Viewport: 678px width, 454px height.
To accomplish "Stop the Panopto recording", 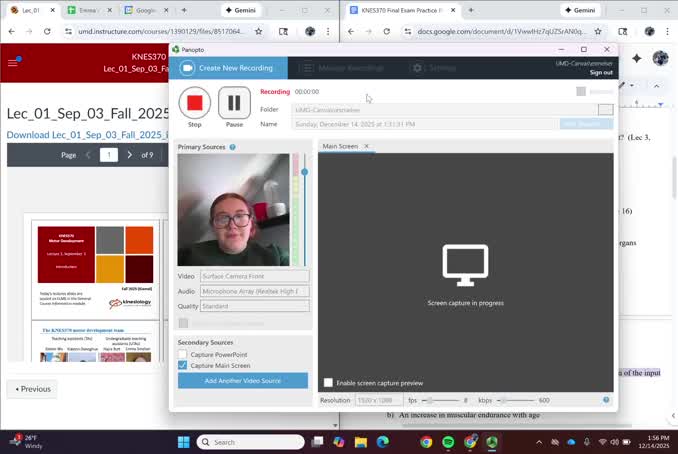I will point(195,103).
